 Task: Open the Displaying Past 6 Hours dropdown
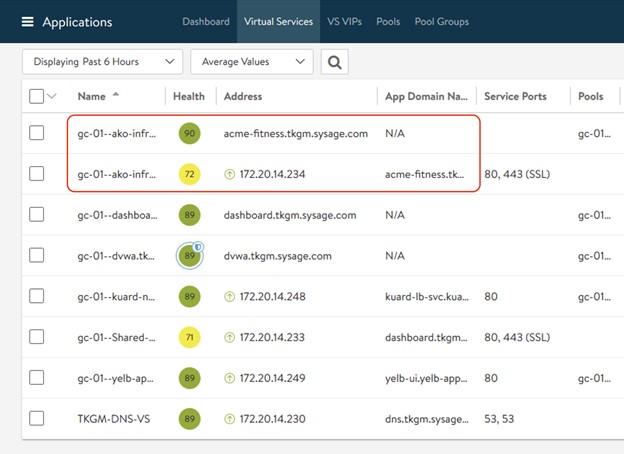tap(102, 62)
